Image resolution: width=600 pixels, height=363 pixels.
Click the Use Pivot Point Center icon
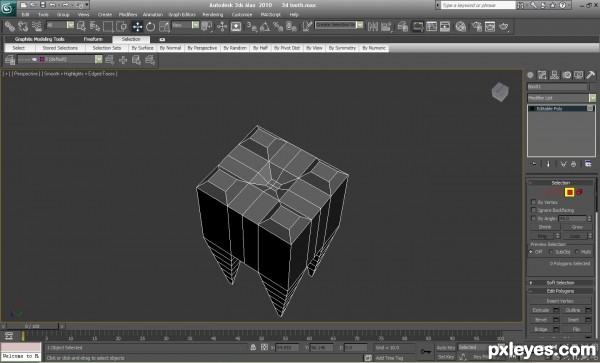[x=207, y=26]
